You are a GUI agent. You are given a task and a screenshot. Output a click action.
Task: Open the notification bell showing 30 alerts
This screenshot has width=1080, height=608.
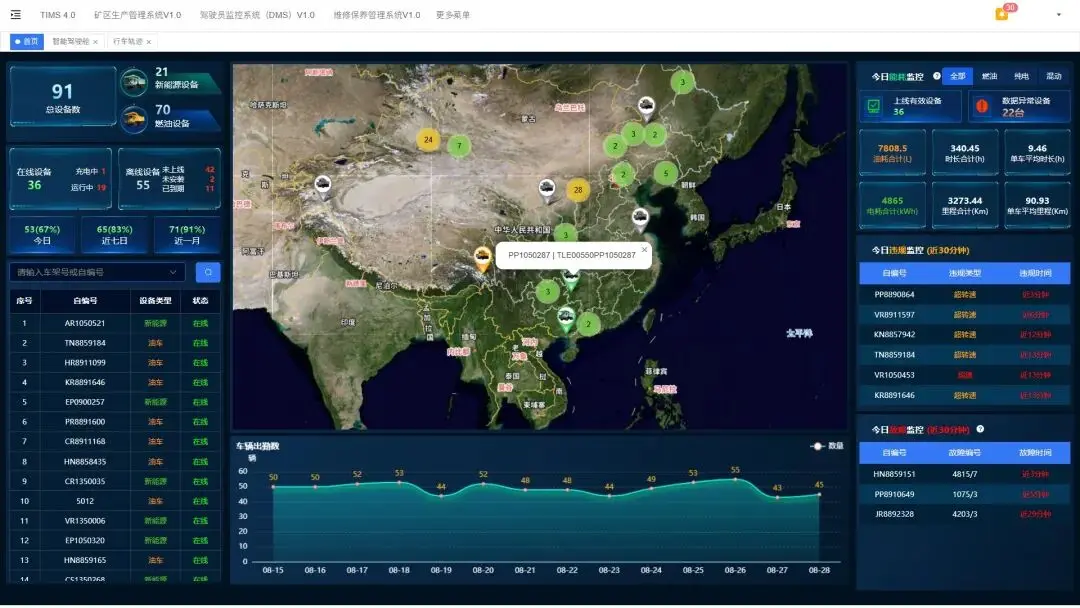[1002, 14]
